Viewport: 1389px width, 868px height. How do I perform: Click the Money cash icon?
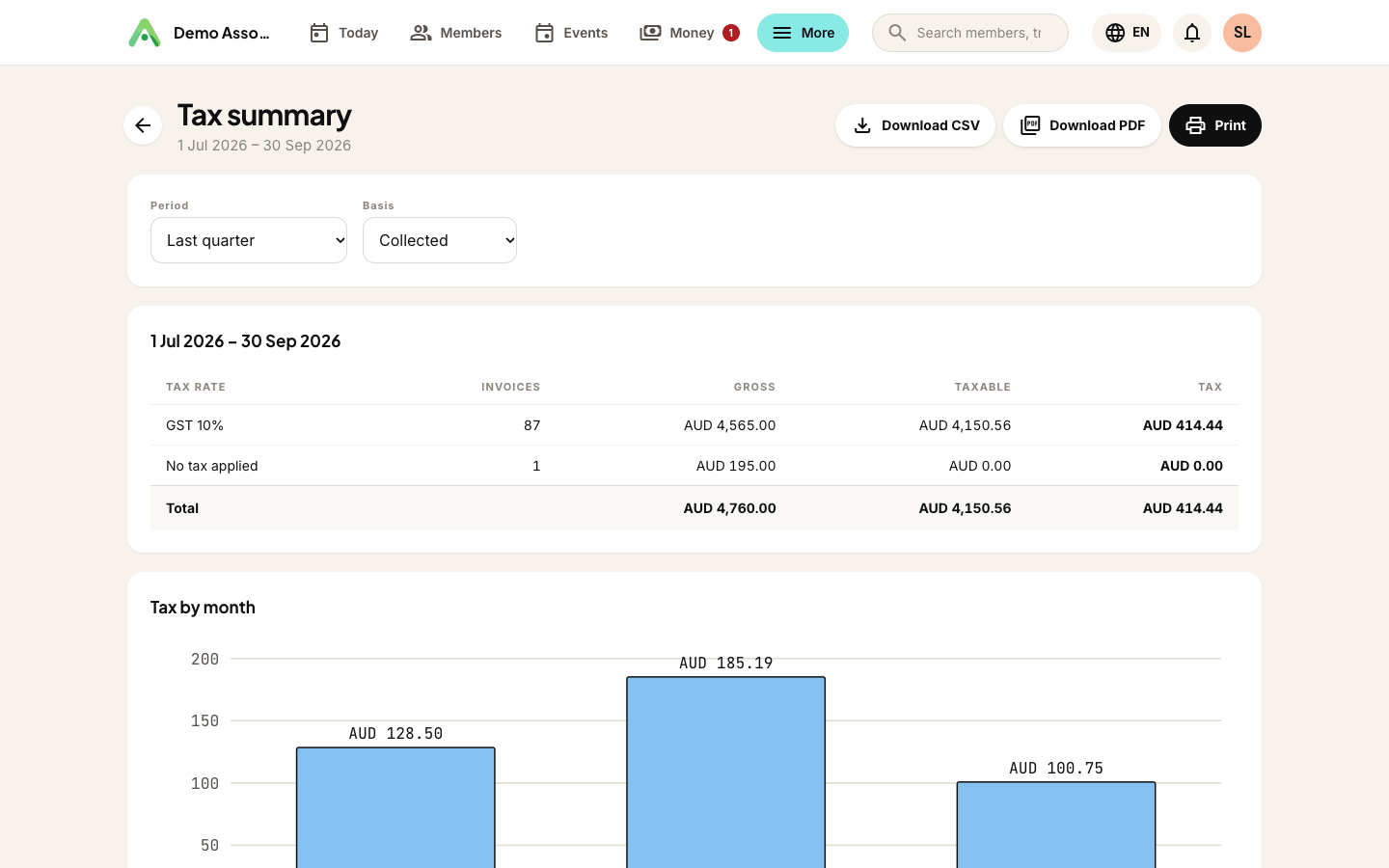(650, 33)
